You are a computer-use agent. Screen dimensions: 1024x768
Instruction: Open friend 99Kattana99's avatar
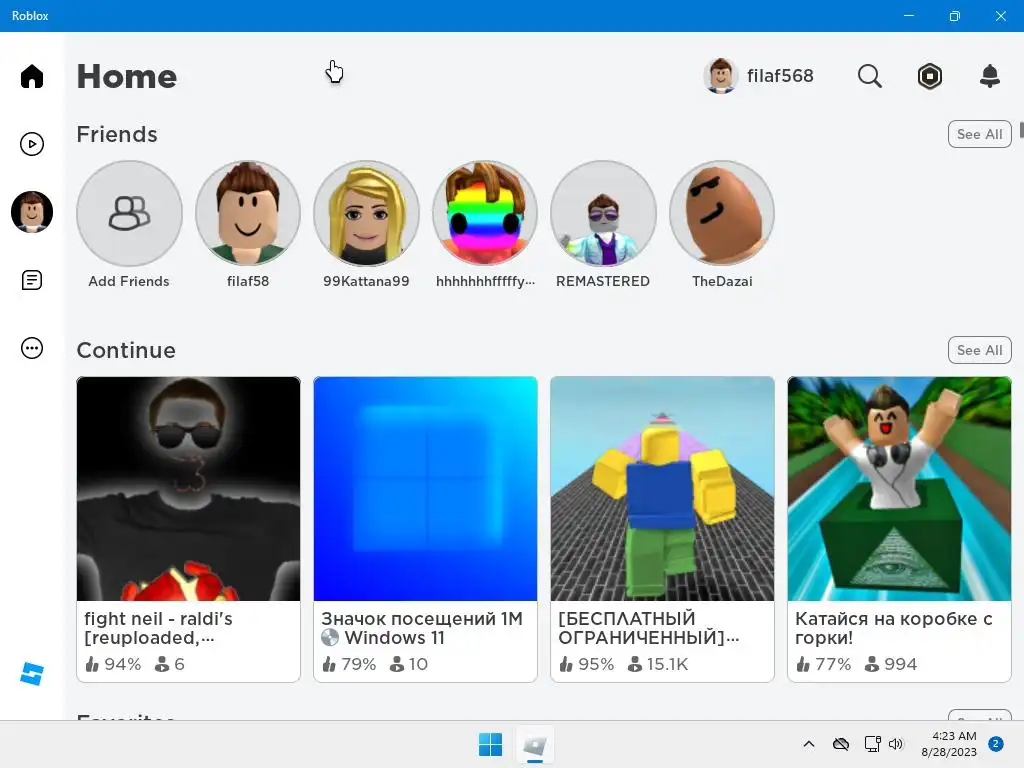click(366, 214)
